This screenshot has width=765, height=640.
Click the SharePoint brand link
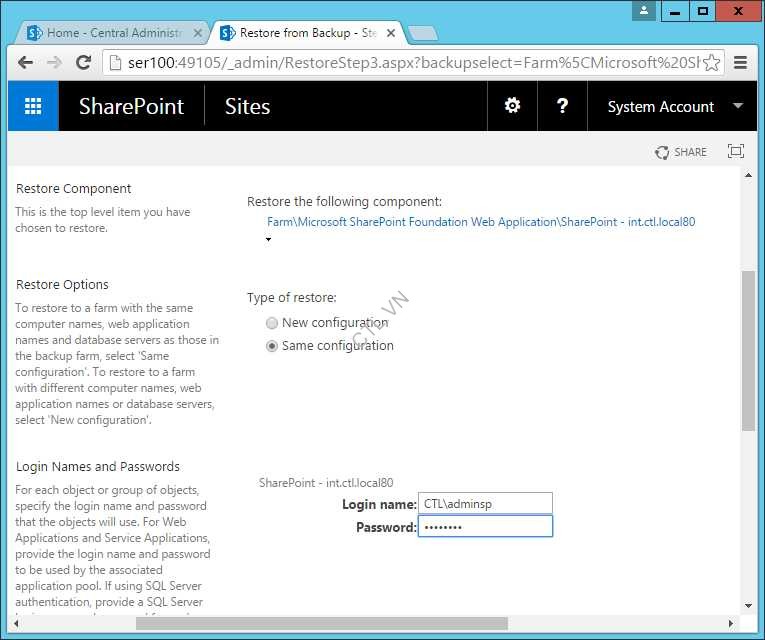coord(131,106)
